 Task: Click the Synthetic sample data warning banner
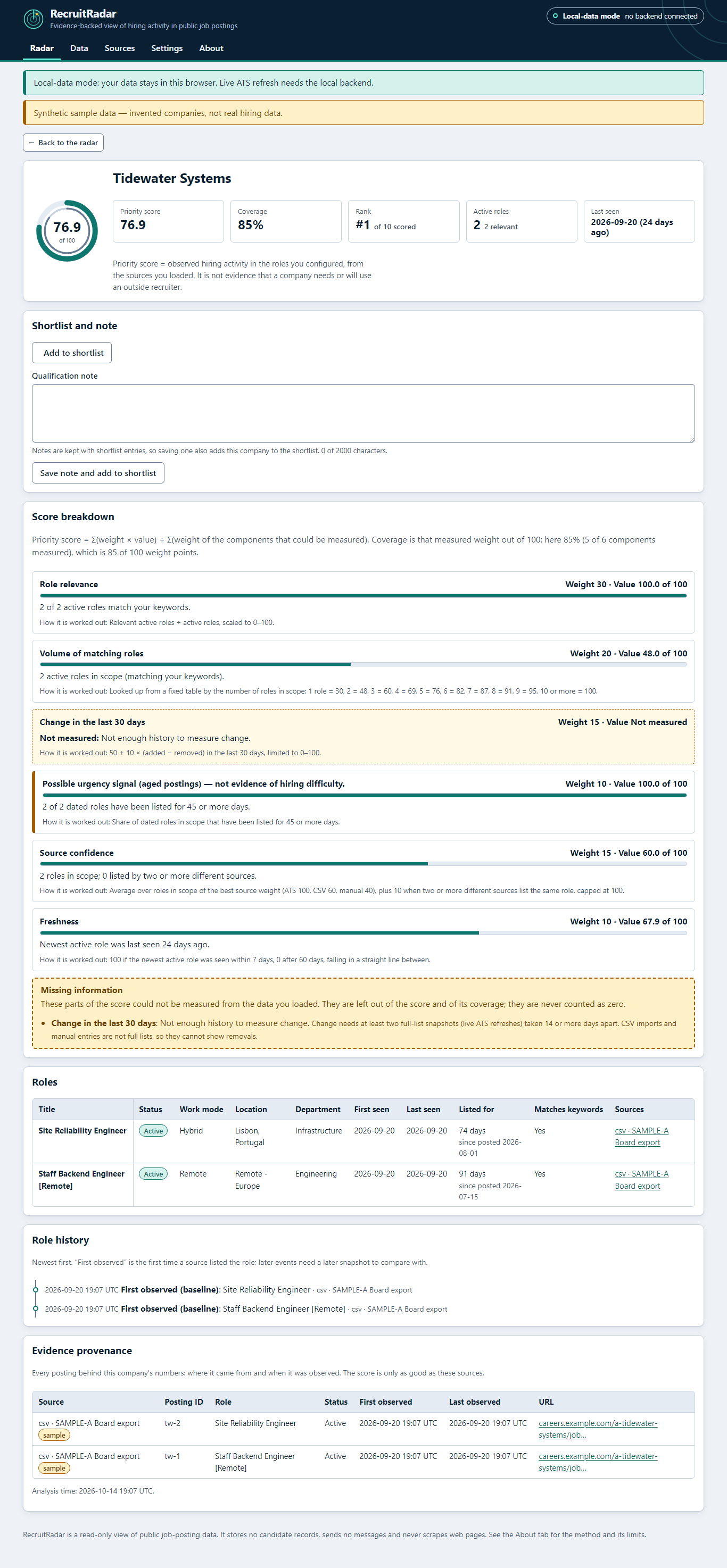click(363, 113)
